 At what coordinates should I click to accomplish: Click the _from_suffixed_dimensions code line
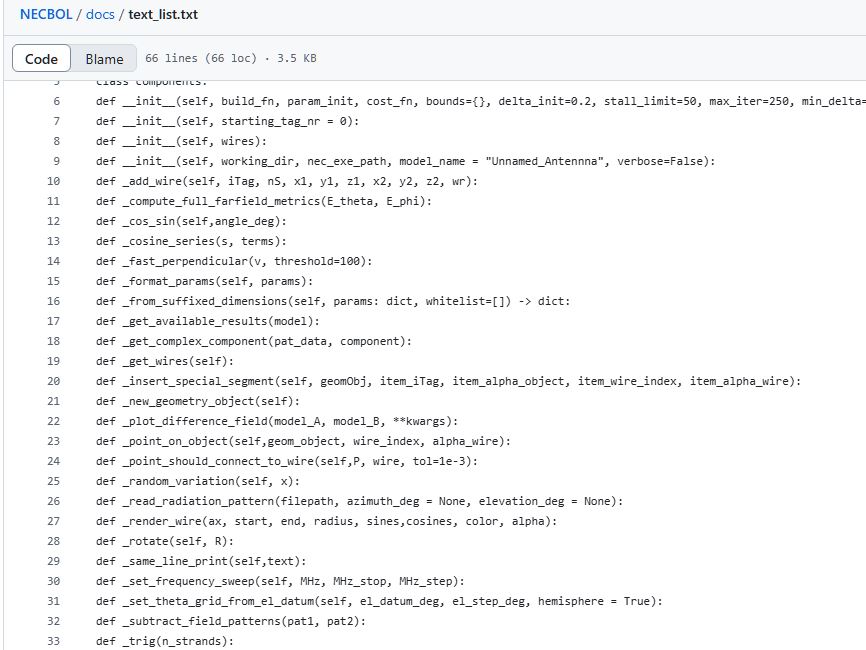coord(333,301)
